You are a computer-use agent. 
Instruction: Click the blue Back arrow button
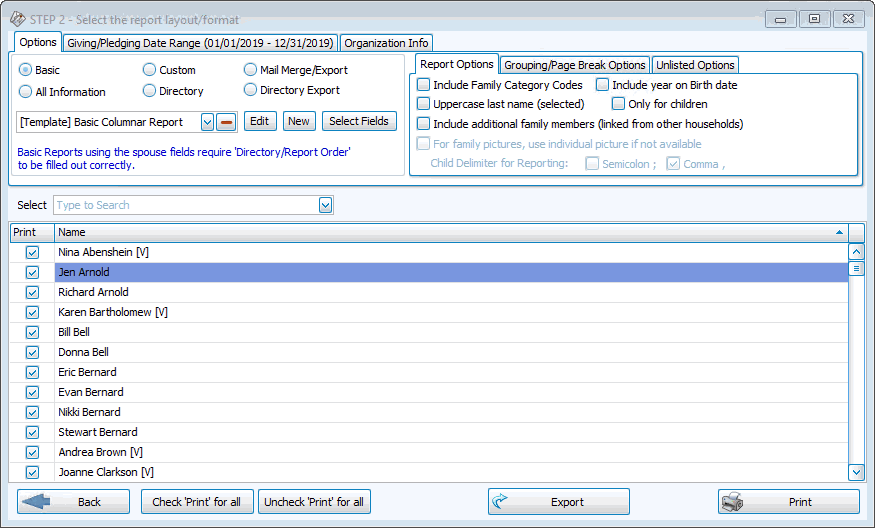[x=73, y=502]
